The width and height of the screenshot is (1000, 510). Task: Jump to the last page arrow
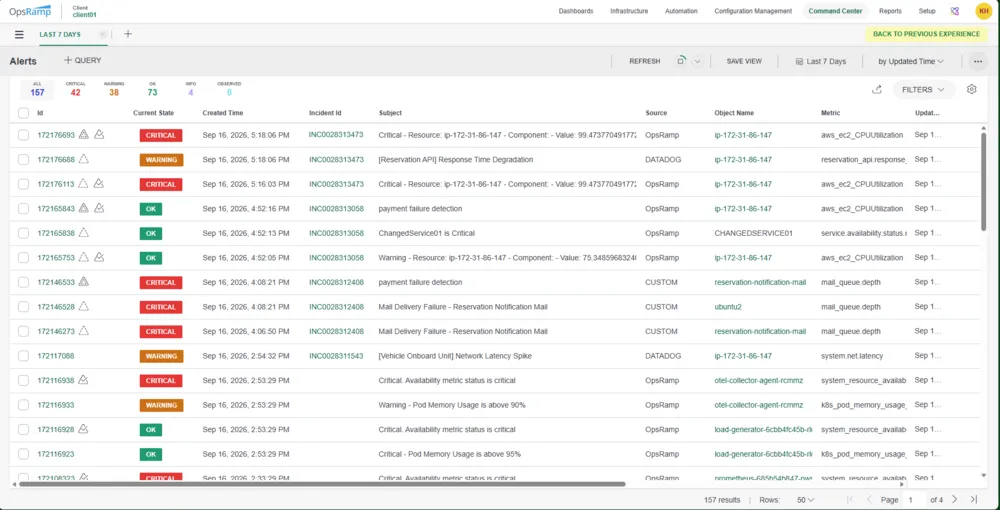[x=974, y=499]
